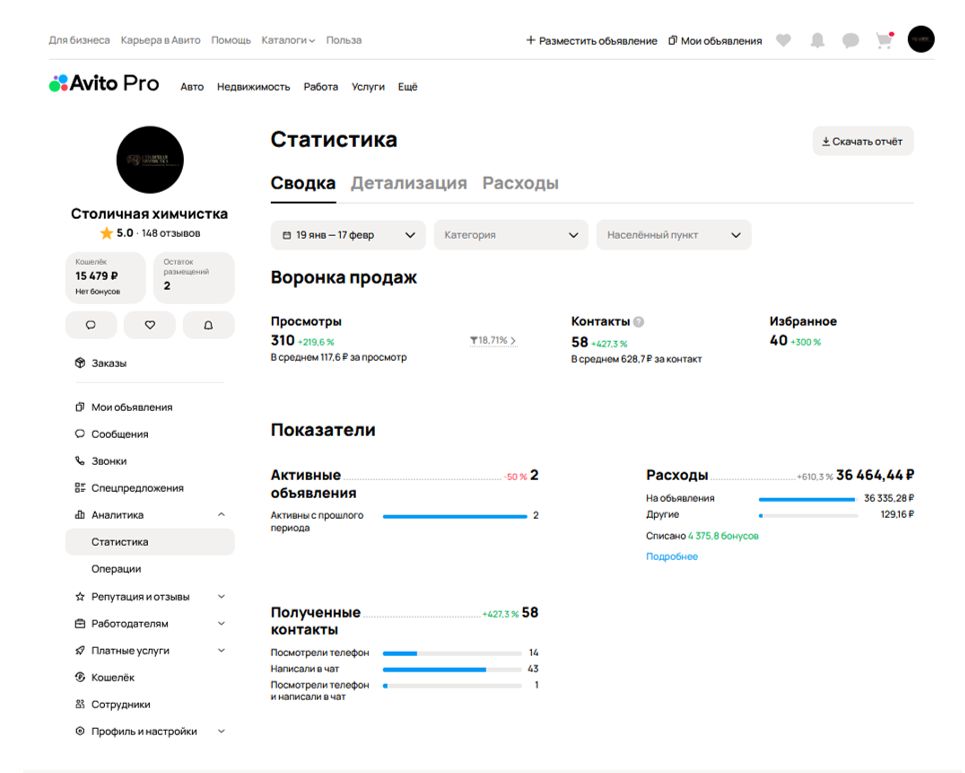Click Звонки phone icon
Screen dimensions: 965x773
(x=80, y=461)
